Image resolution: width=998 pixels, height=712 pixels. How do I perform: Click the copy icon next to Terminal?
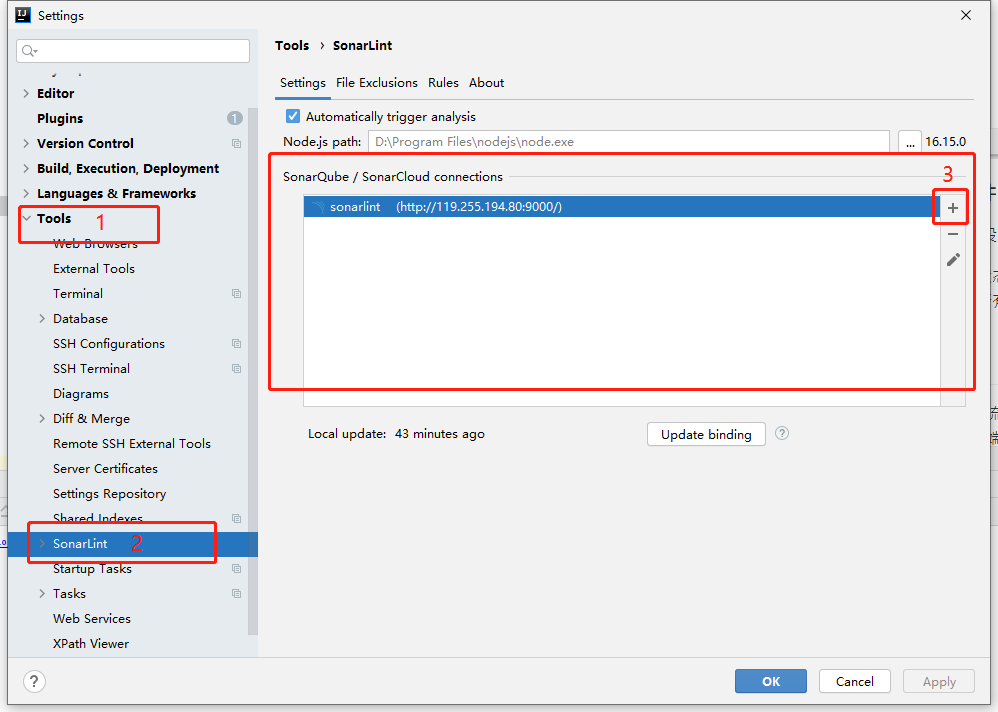(236, 294)
